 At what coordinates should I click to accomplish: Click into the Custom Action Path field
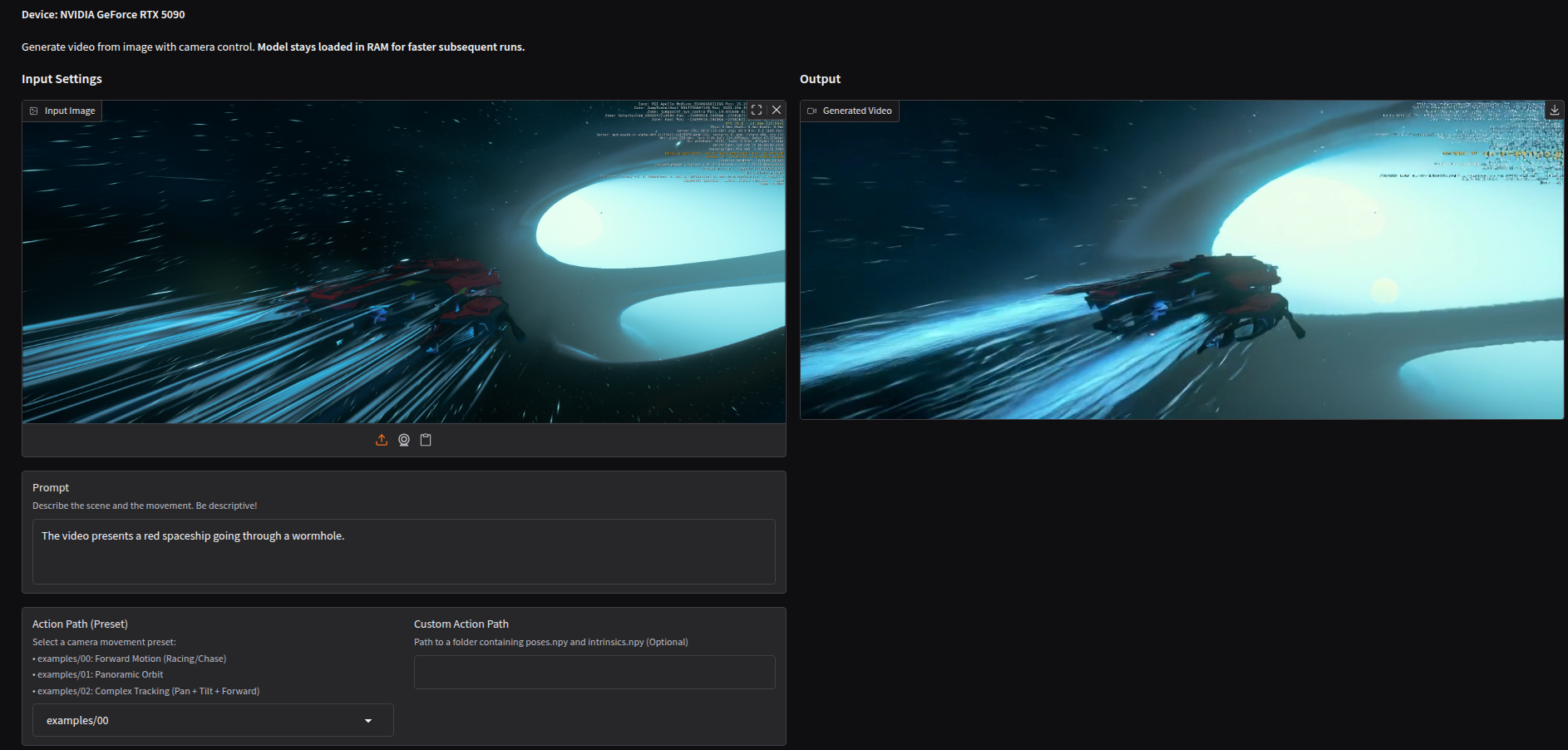(x=594, y=672)
